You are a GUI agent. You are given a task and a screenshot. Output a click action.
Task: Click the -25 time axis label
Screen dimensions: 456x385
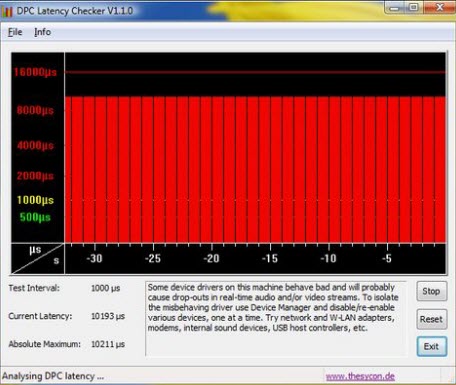click(153, 258)
